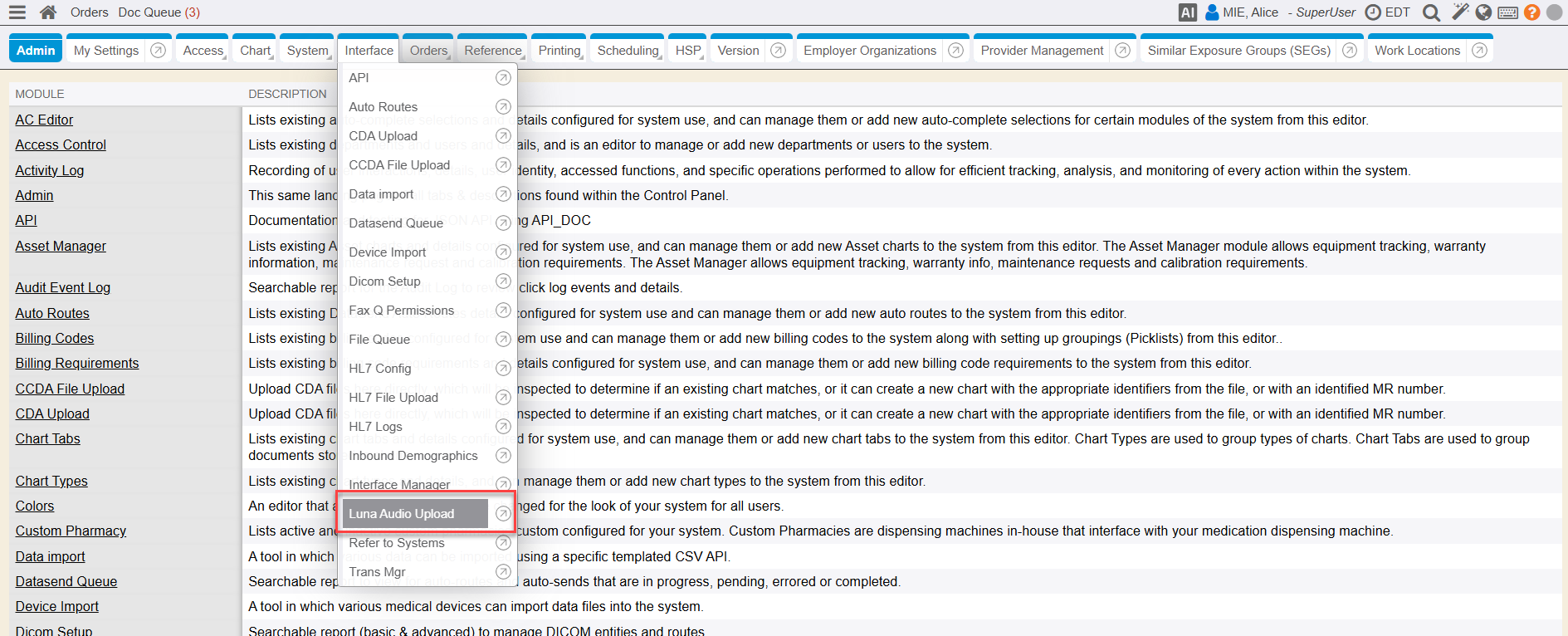Expand the System dropdown tab
The image size is (1568, 636).
[x=307, y=51]
